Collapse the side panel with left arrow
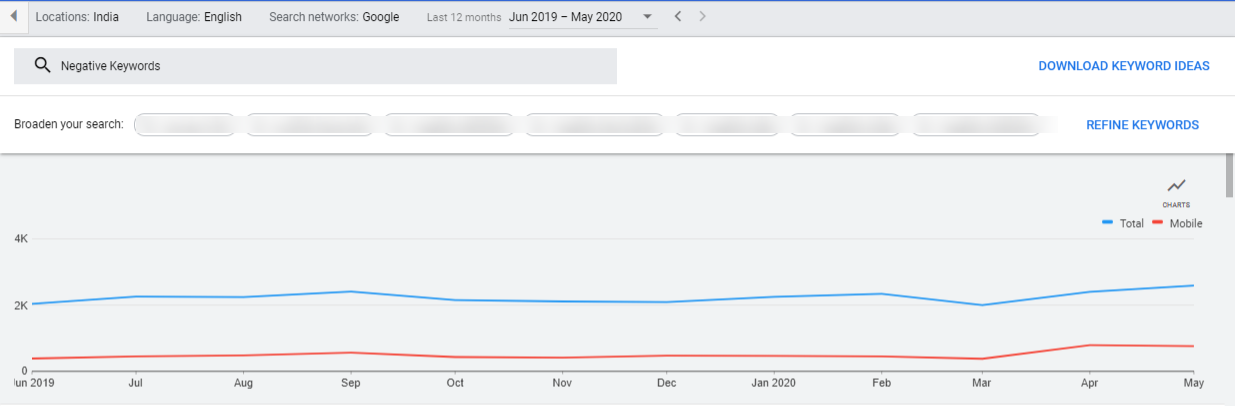This screenshot has width=1236, height=406. (13, 17)
